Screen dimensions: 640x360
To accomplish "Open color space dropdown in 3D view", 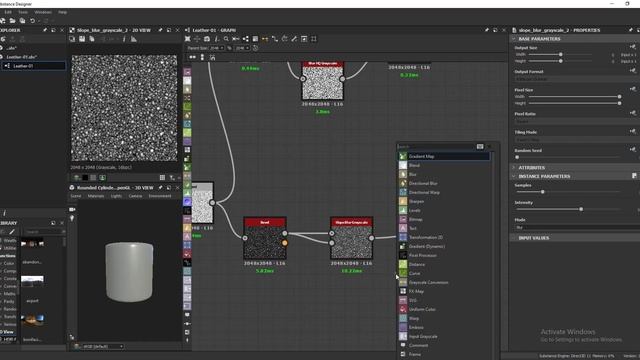I will pos(102,347).
